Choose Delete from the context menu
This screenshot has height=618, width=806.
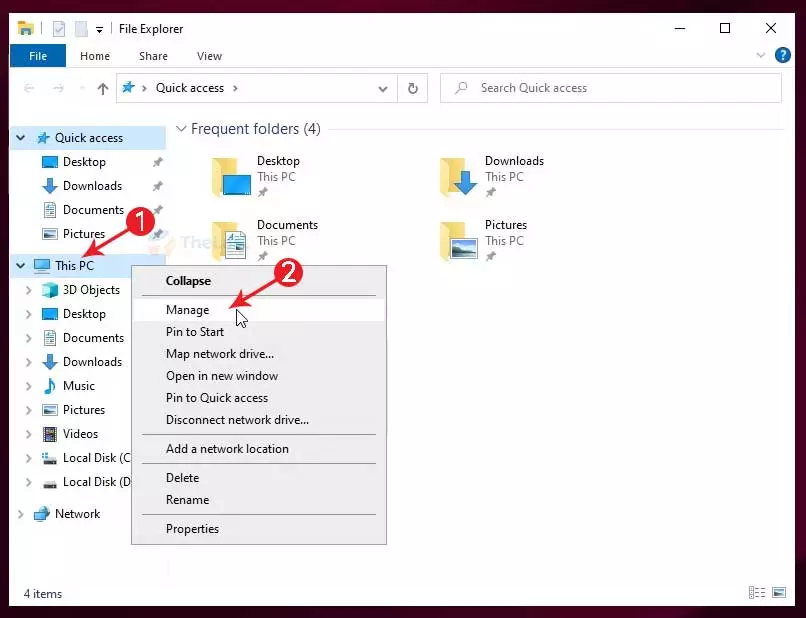[x=259, y=478]
